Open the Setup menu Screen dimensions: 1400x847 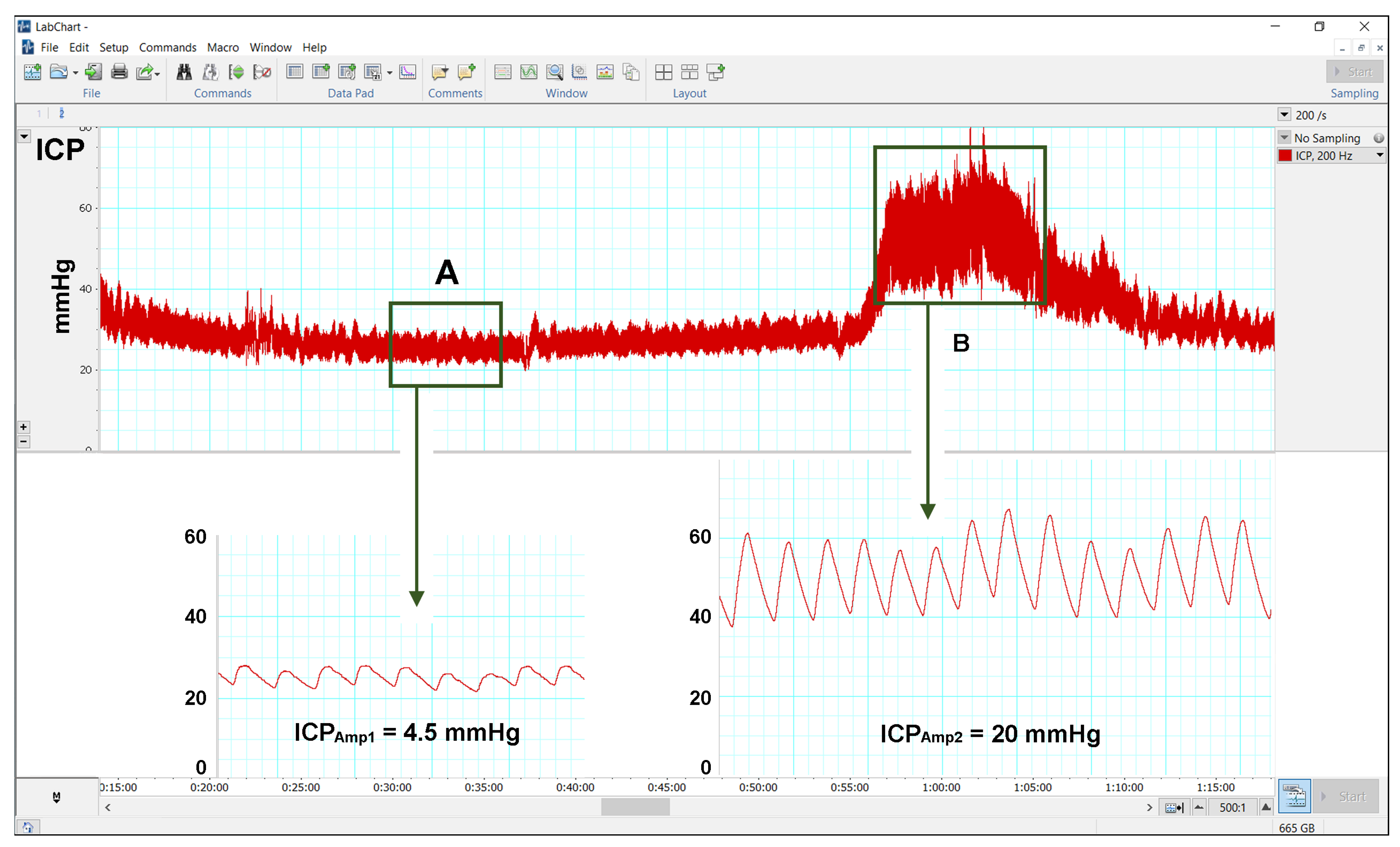[114, 48]
